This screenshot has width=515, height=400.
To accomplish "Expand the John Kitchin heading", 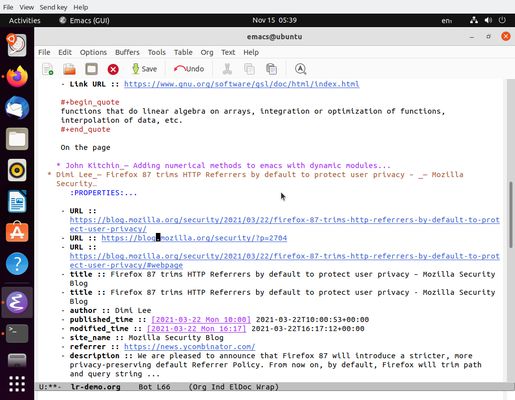I will pos(223,166).
